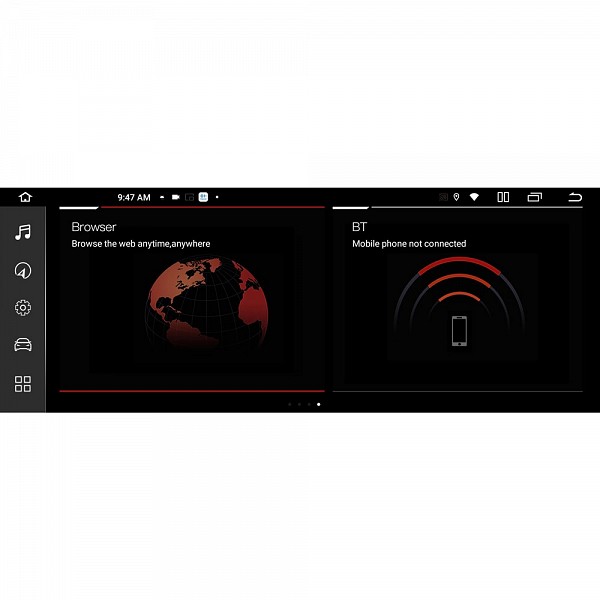The width and height of the screenshot is (600, 600).
Task: Open the recent apps overview
Action: click(x=535, y=197)
